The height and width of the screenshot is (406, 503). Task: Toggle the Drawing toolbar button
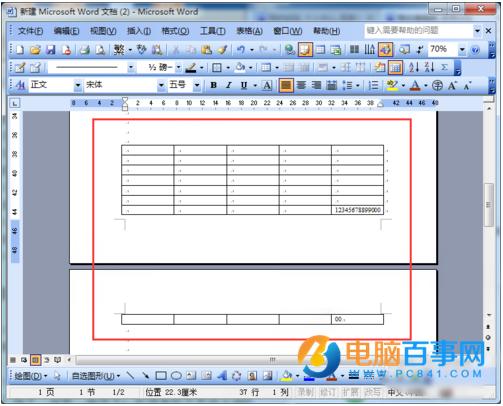pos(385,50)
